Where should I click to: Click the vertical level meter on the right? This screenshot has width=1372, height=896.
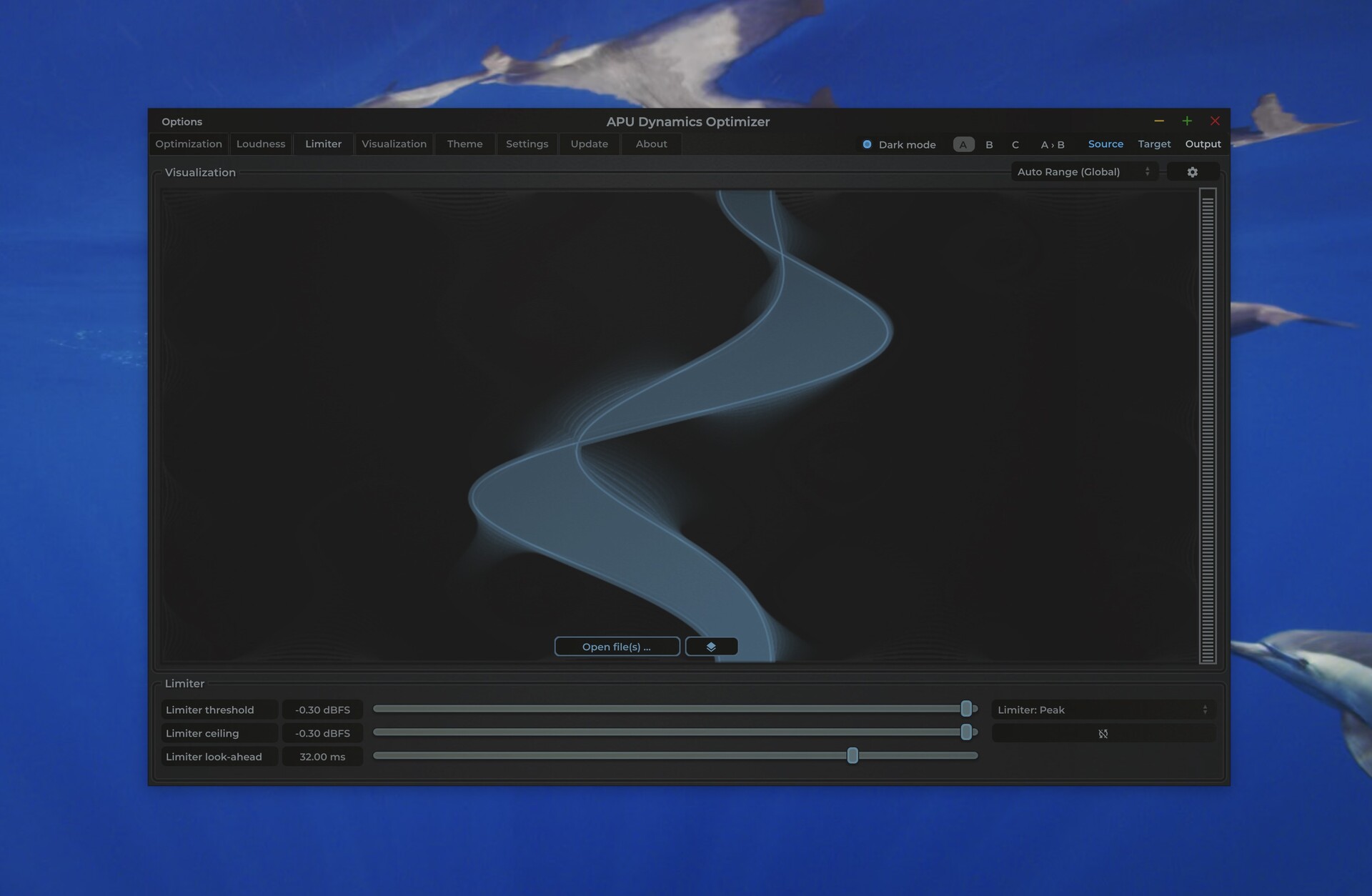(1208, 426)
